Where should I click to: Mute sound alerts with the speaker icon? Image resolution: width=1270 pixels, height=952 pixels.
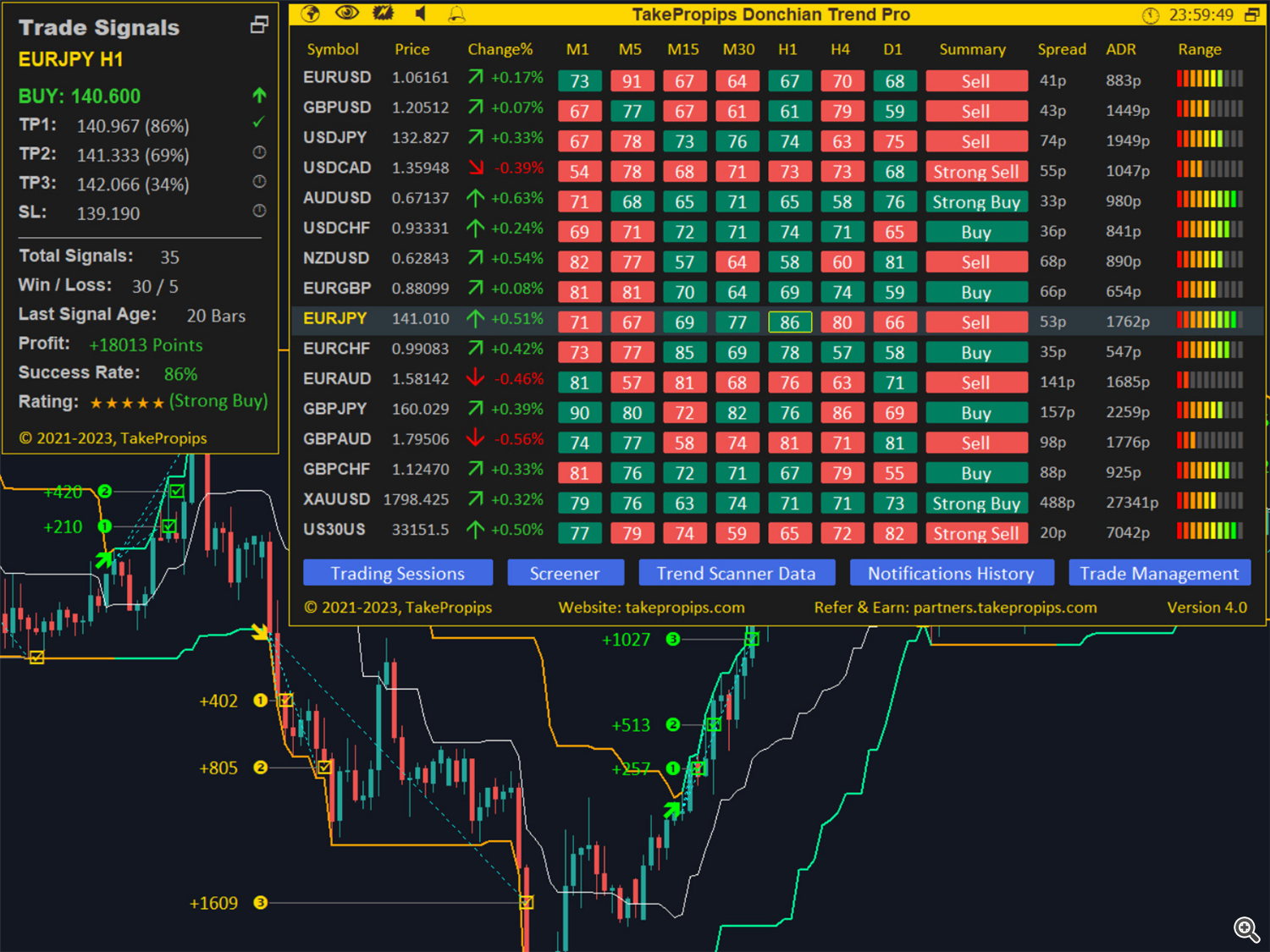(x=421, y=14)
